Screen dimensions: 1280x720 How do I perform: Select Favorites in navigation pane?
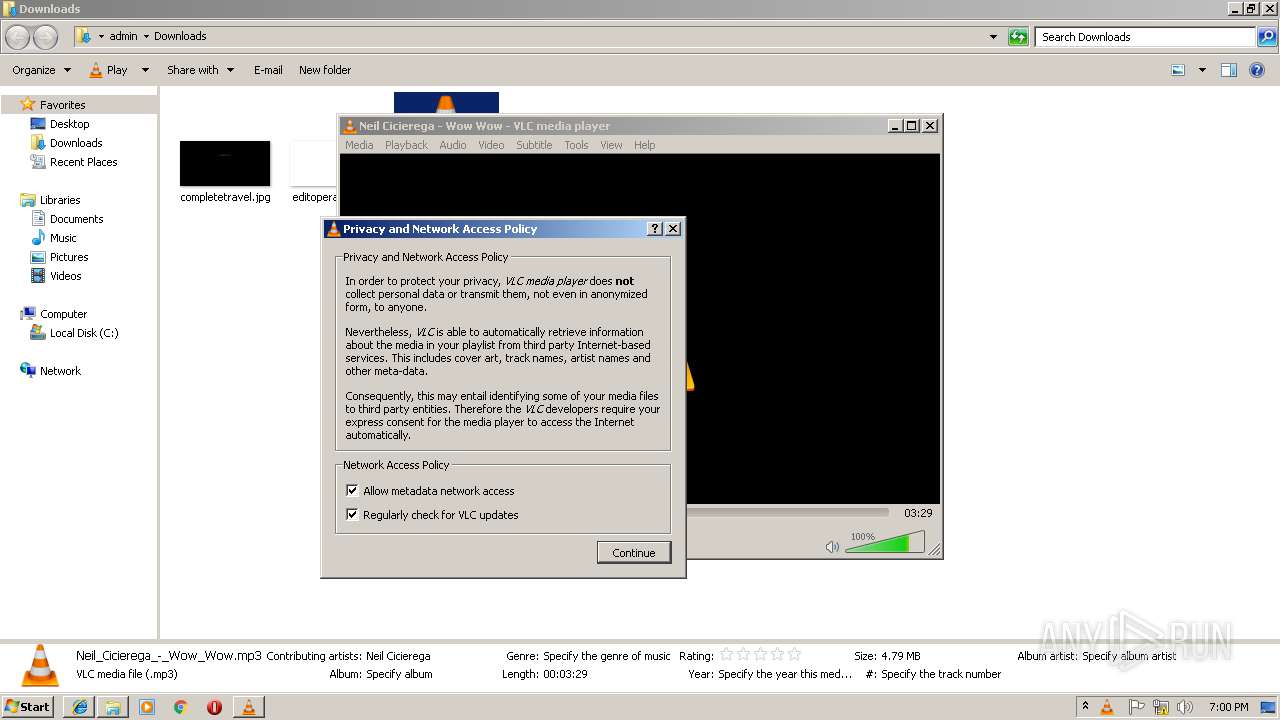click(62, 104)
